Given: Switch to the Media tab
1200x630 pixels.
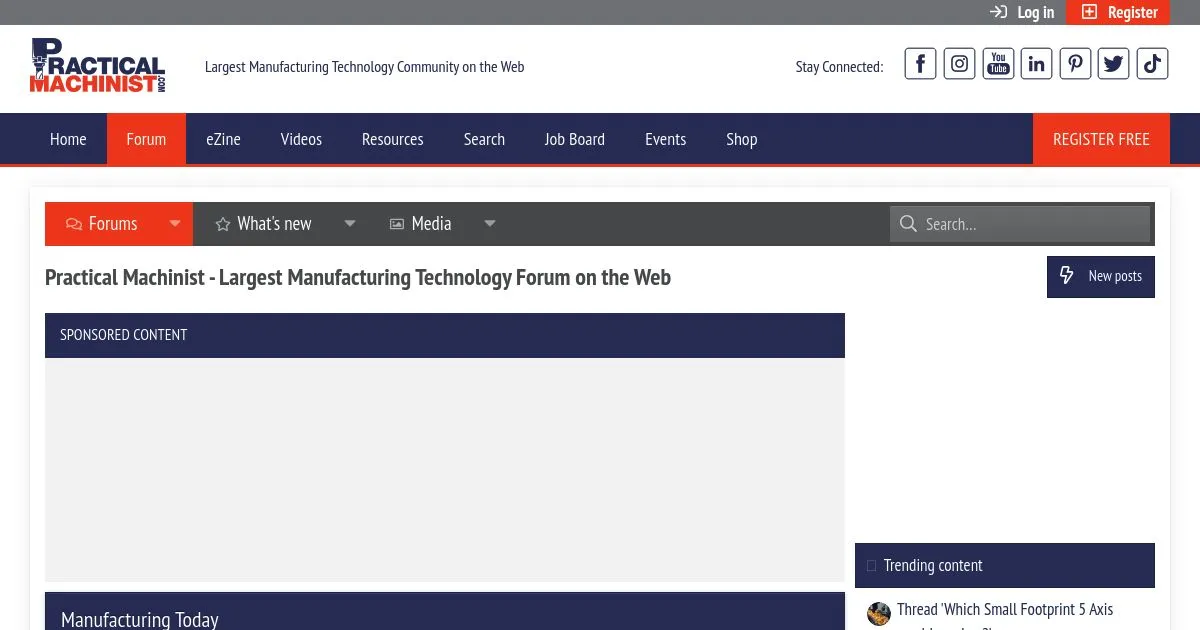Looking at the screenshot, I should point(421,224).
